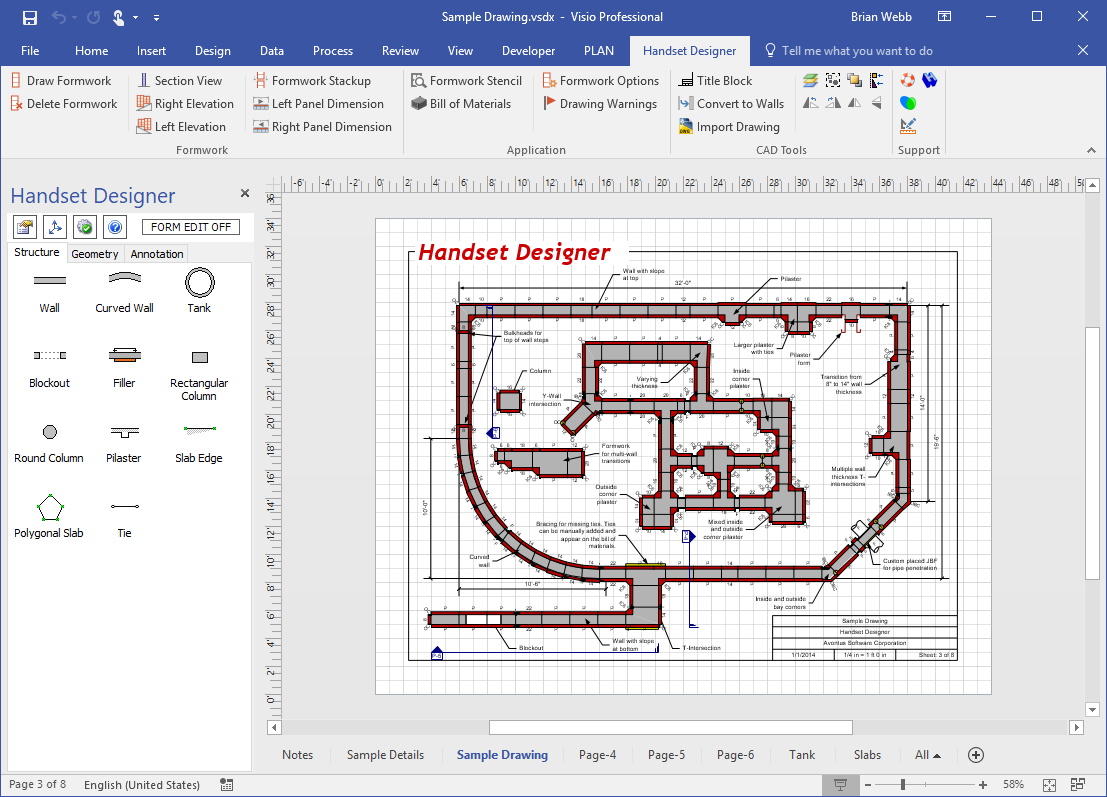This screenshot has height=797, width=1107.
Task: Click the rotate left triangle icon
Action: click(810, 103)
